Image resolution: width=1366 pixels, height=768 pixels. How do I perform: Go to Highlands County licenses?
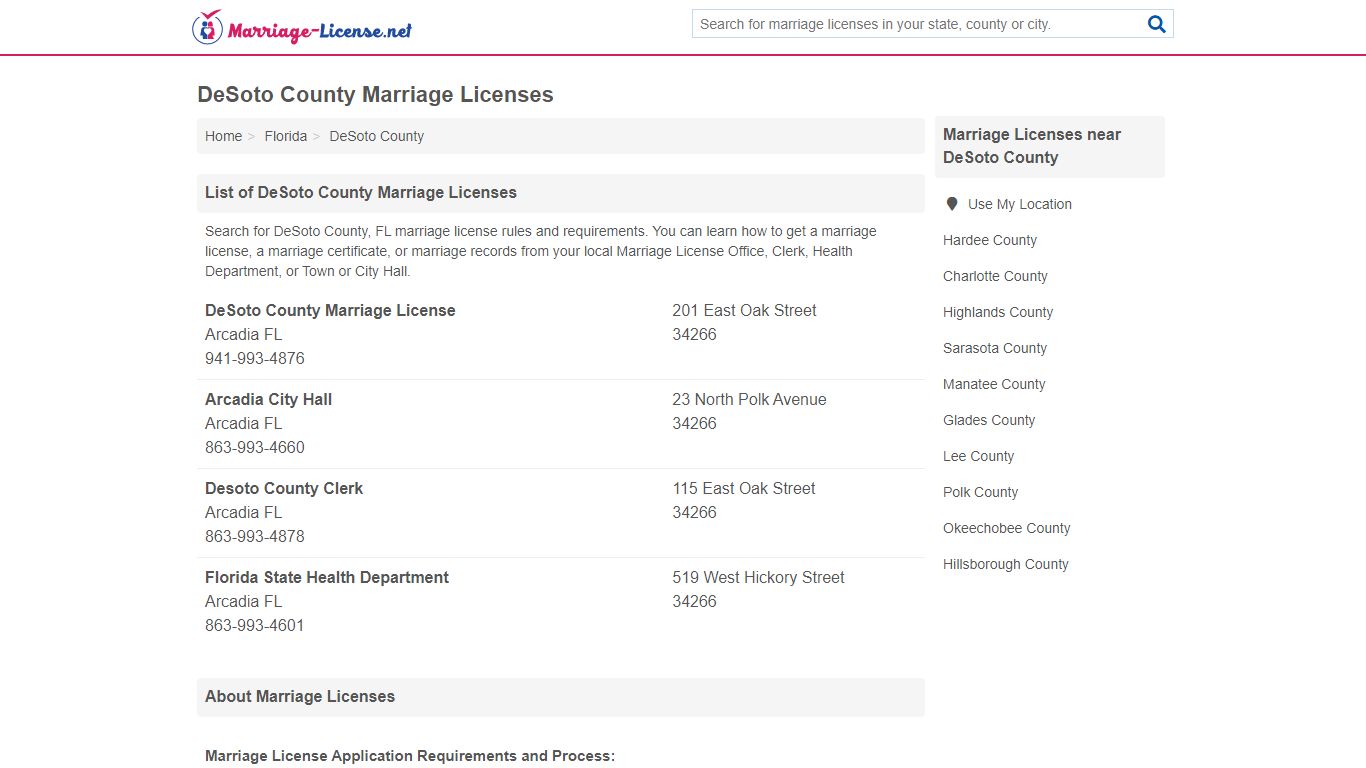(x=998, y=312)
